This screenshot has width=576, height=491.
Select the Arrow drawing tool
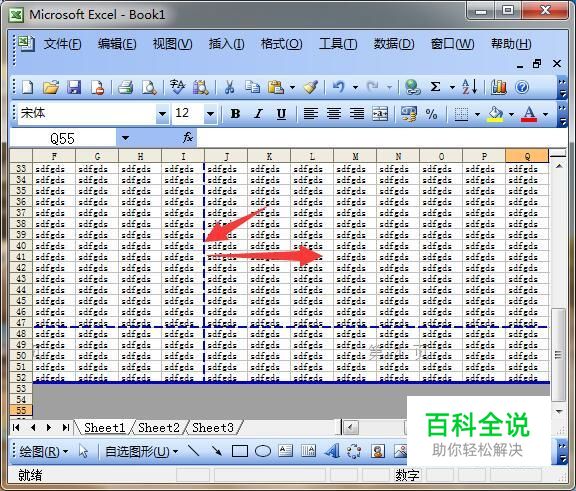click(x=217, y=451)
